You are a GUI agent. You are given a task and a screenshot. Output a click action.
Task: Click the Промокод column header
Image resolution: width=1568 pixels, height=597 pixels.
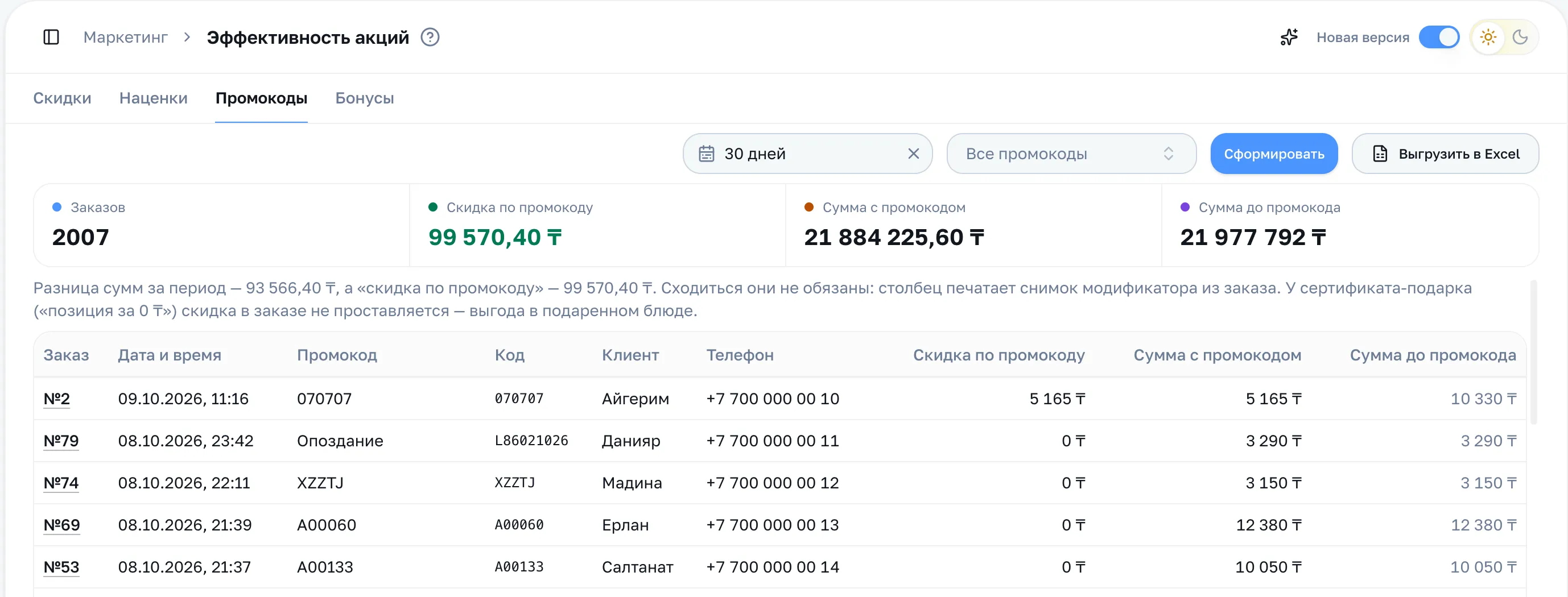pos(337,355)
